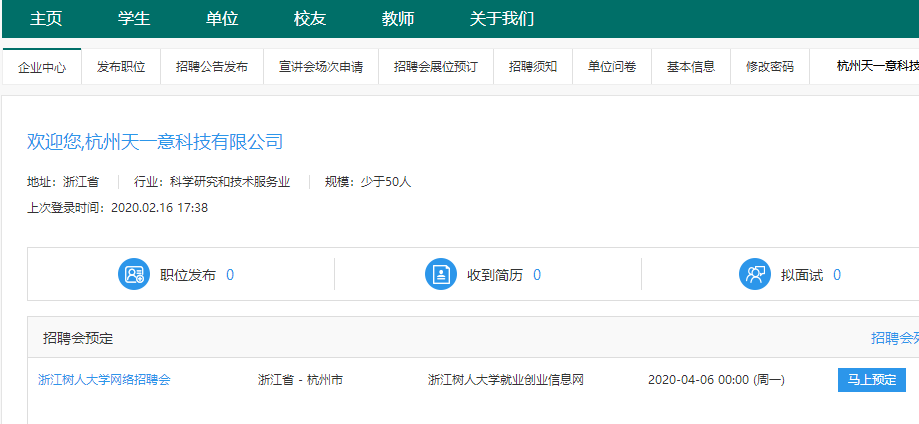View the 招聘须知 tab

point(533,67)
